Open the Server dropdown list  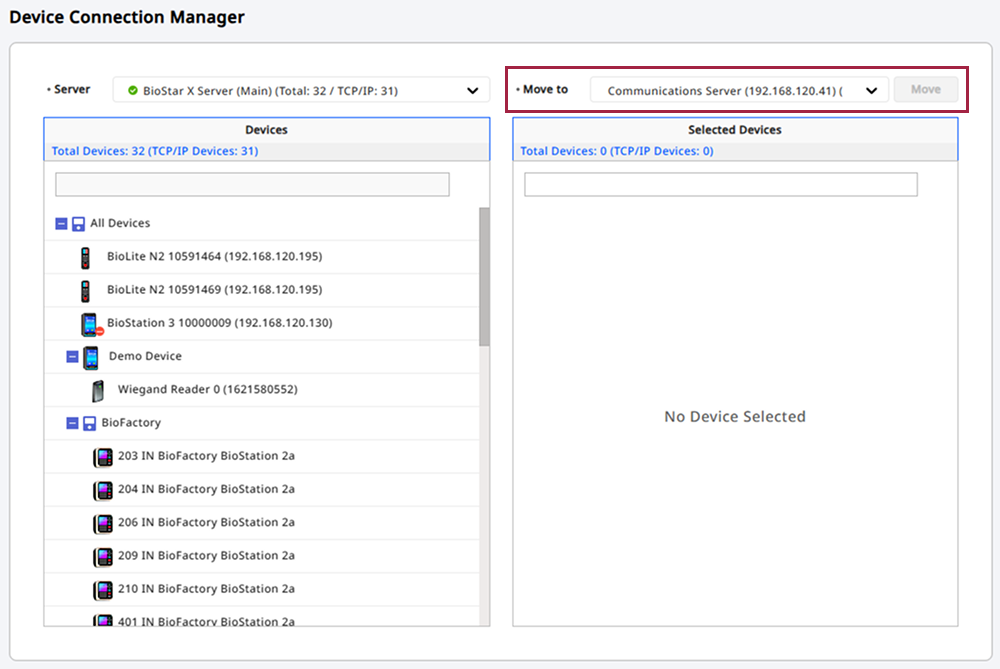472,91
